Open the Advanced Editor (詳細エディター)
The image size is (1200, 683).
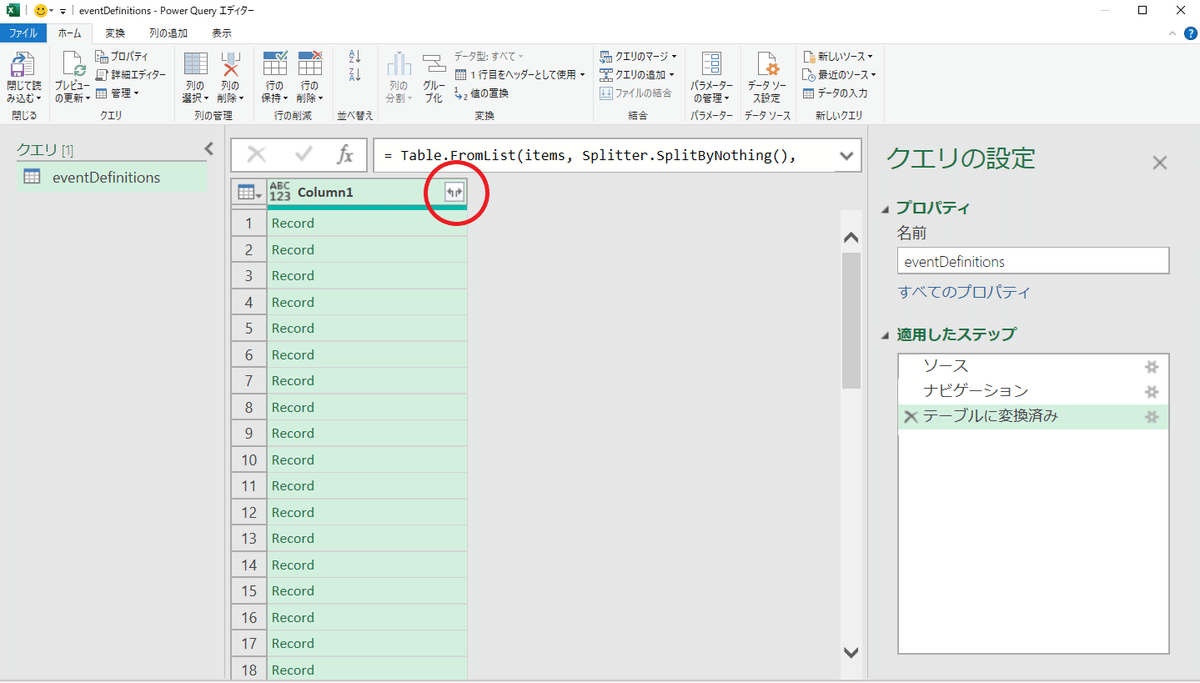click(x=131, y=75)
